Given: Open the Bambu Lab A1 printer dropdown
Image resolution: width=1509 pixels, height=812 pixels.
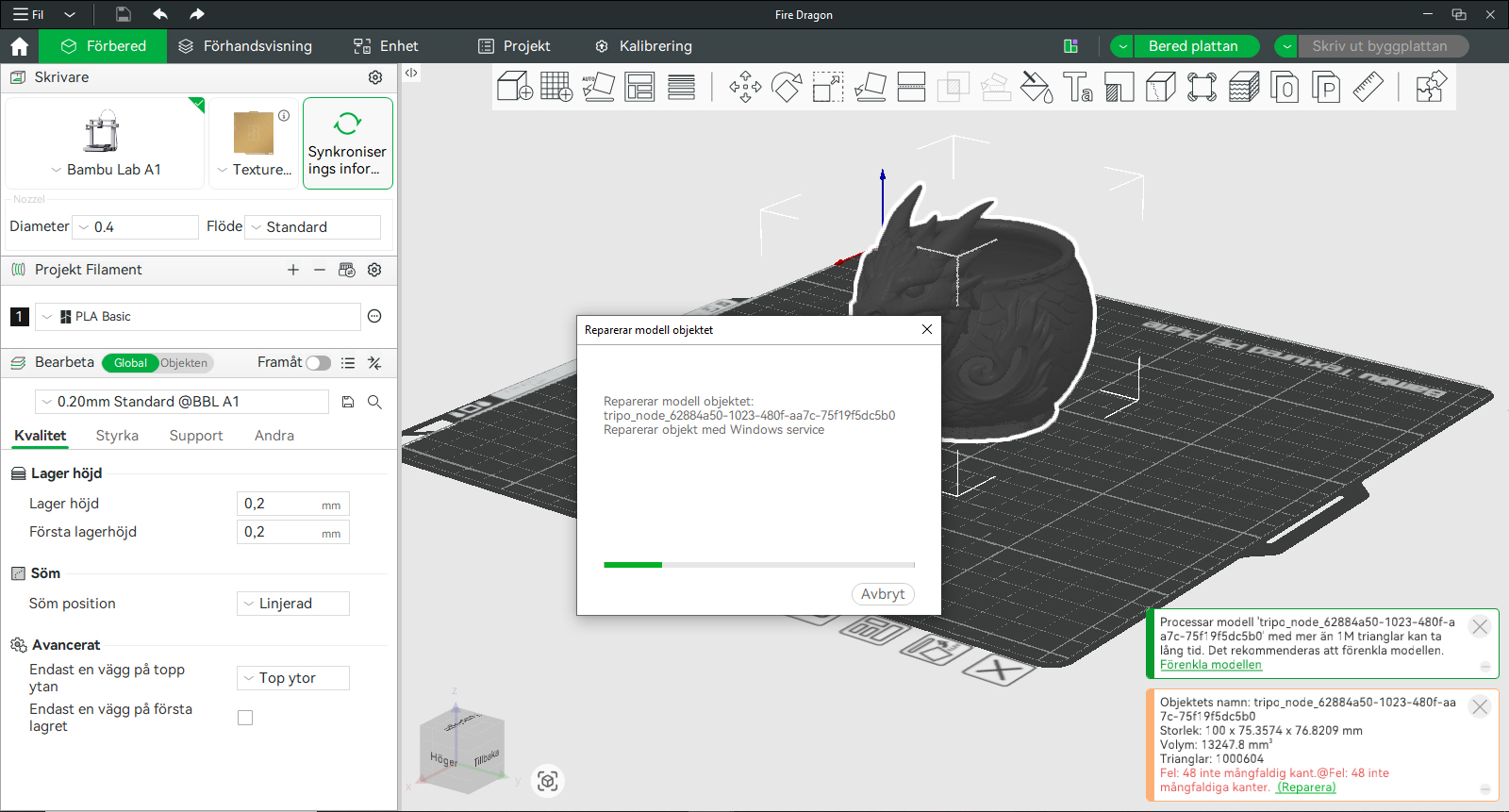Looking at the screenshot, I should pyautogui.click(x=106, y=170).
